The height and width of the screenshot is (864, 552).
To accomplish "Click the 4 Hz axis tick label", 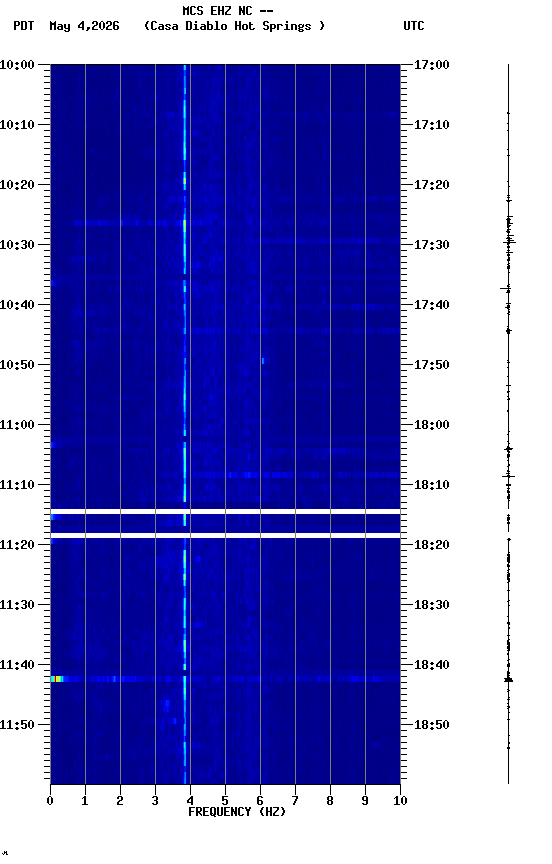I will click(190, 801).
